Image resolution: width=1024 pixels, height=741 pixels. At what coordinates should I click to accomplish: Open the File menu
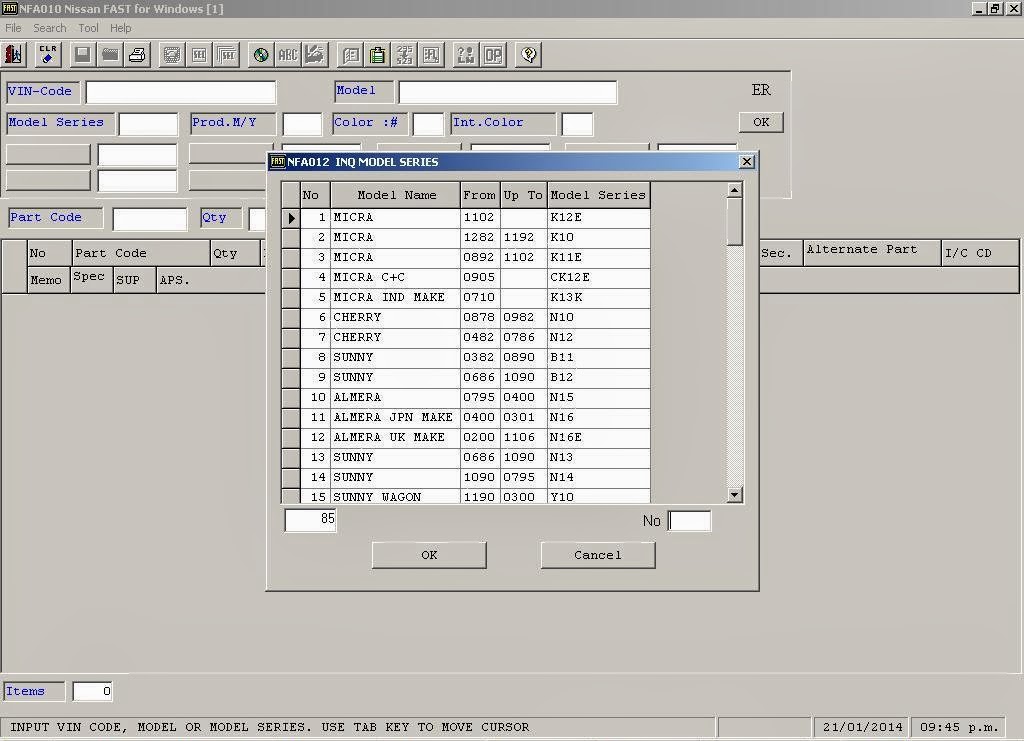click(13, 28)
